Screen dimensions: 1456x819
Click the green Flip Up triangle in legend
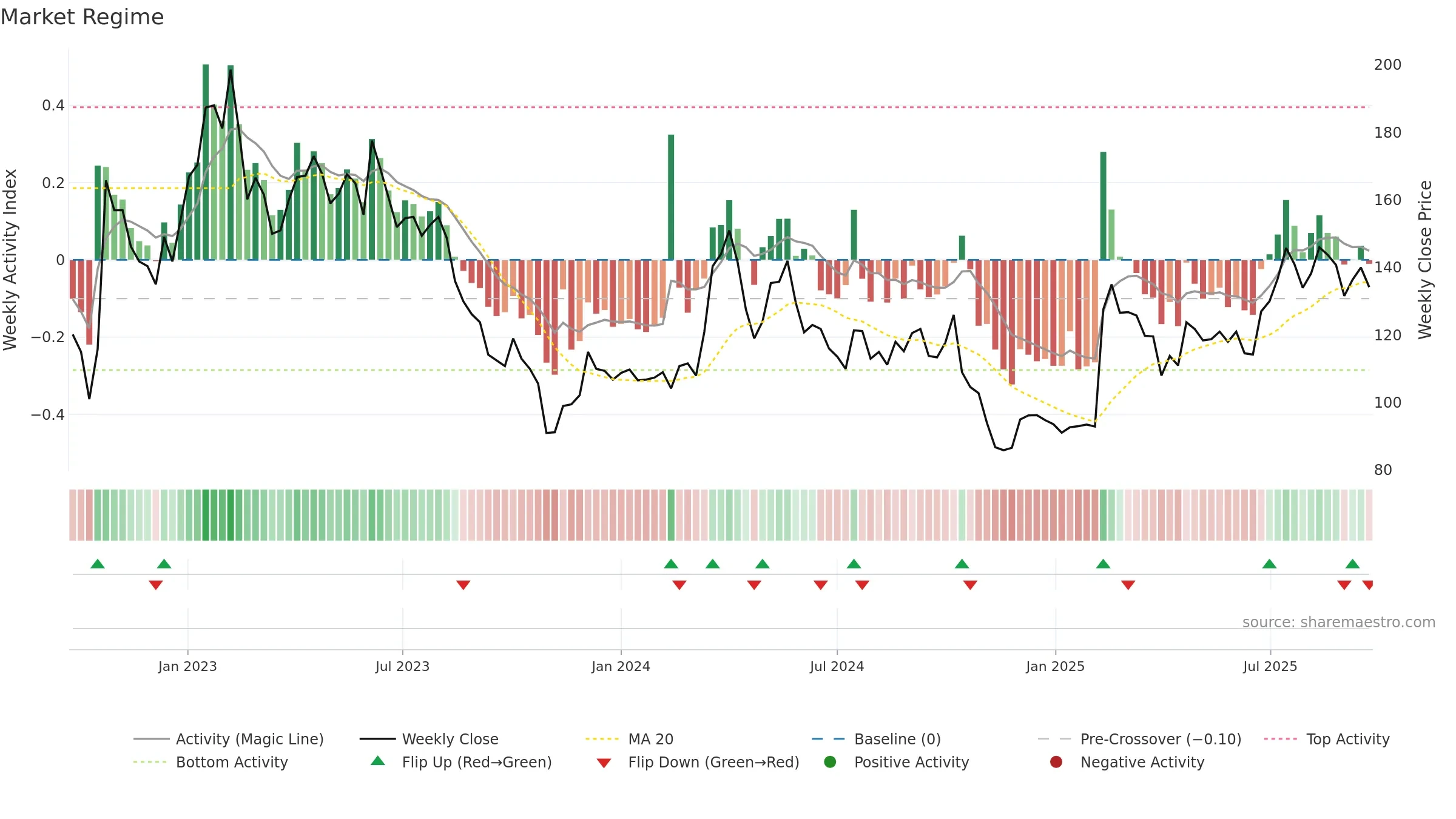pyautogui.click(x=378, y=761)
